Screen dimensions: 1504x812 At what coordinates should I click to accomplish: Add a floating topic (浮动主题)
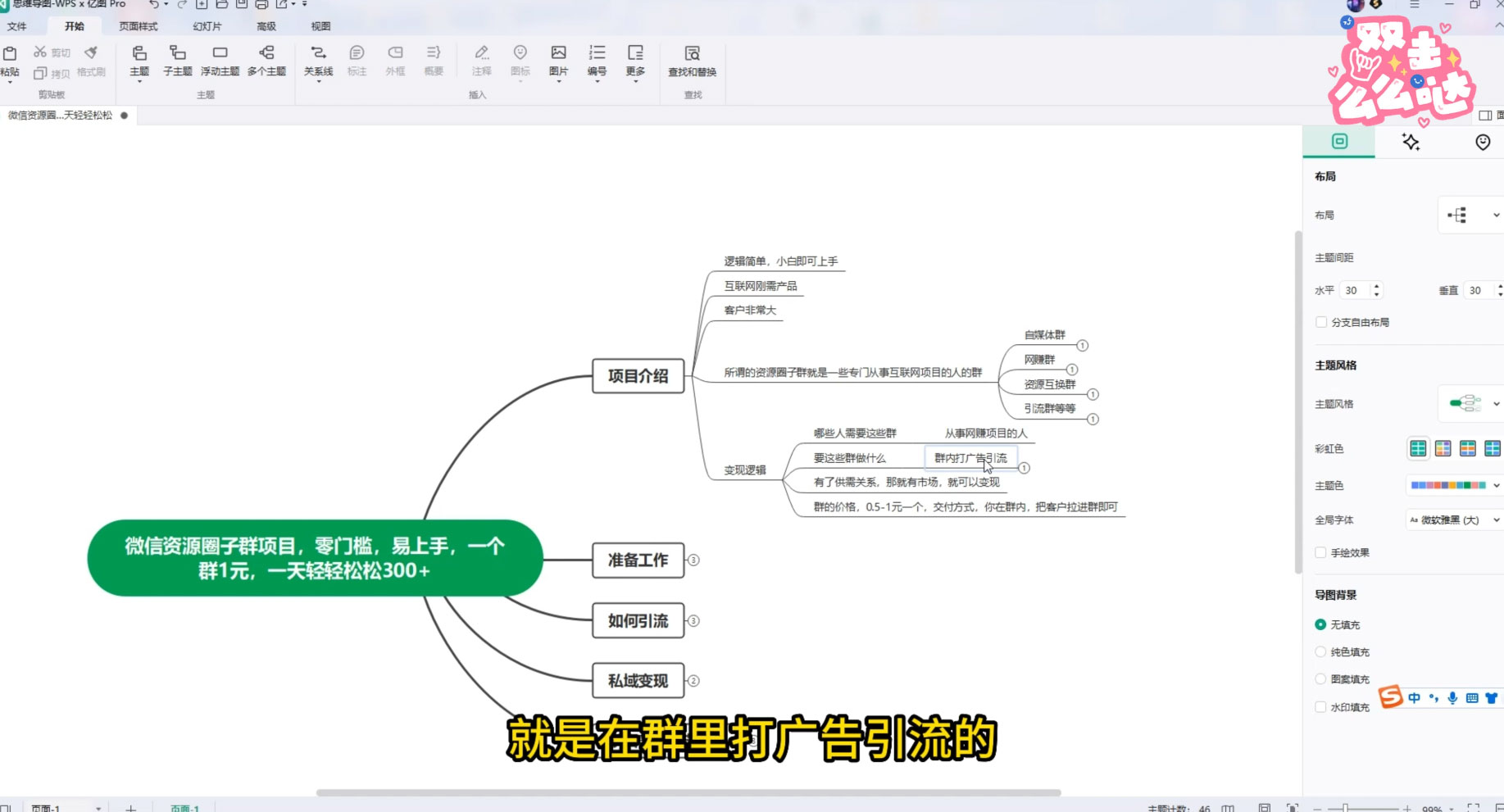coord(220,59)
